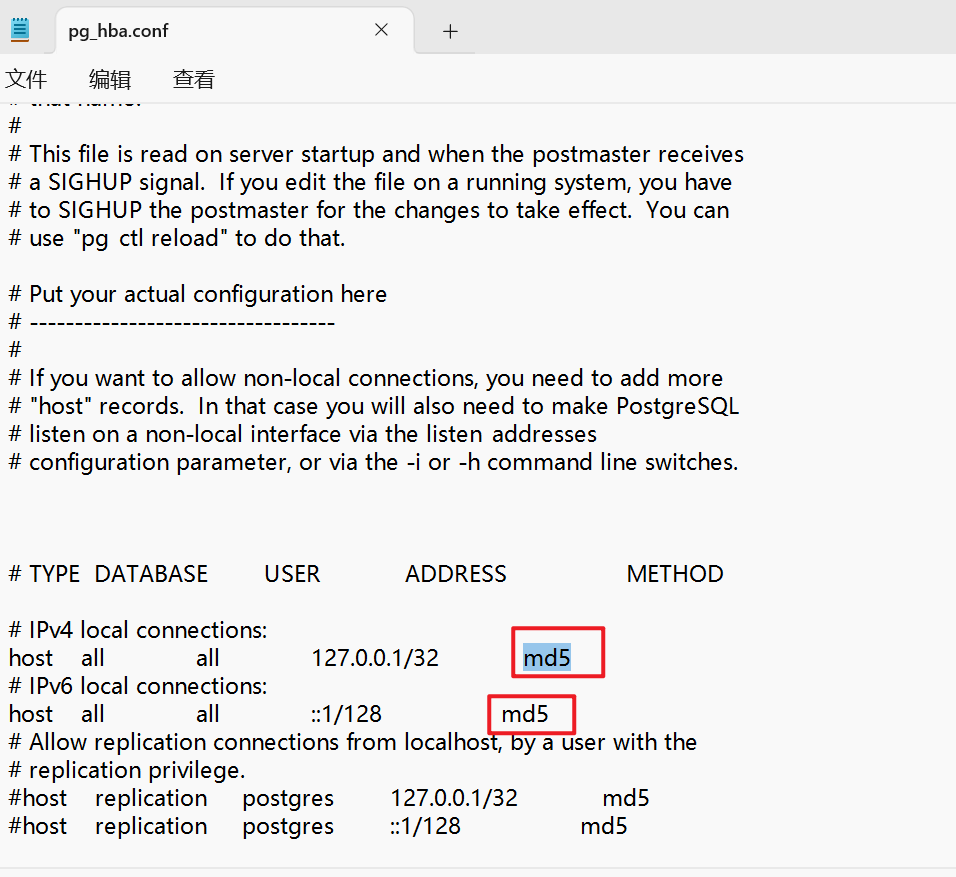Click the '# IPv6 local connections:' comment
The width and height of the screenshot is (956, 877).
[138, 686]
